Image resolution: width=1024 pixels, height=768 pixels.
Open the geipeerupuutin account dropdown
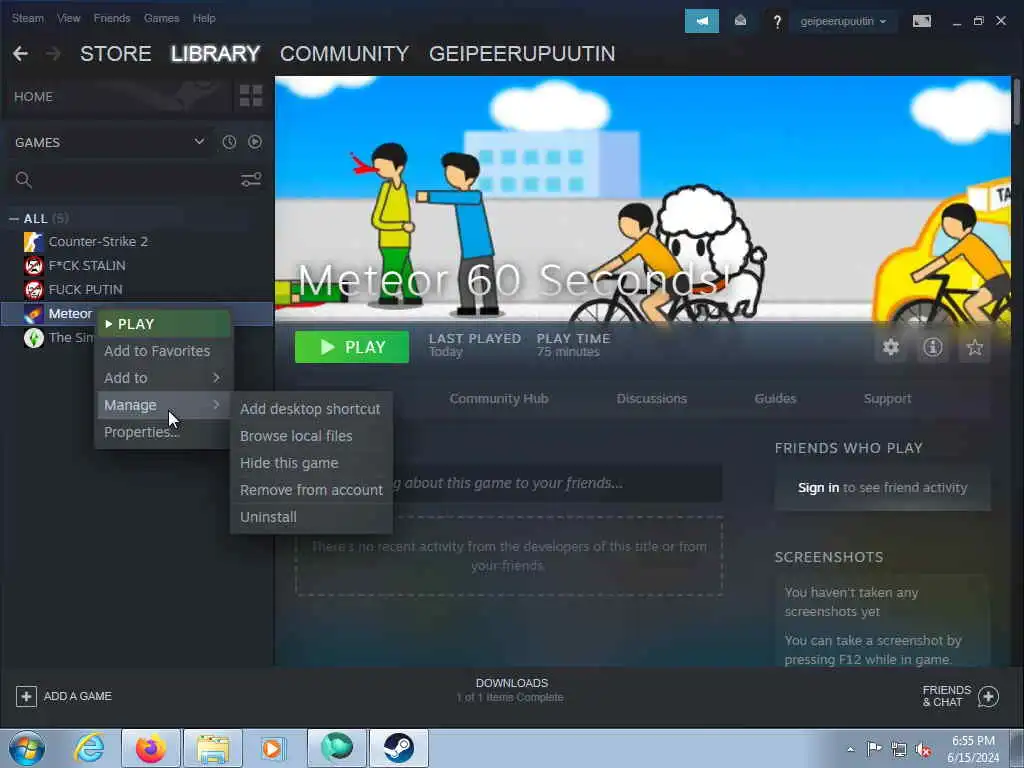pyautogui.click(x=843, y=21)
